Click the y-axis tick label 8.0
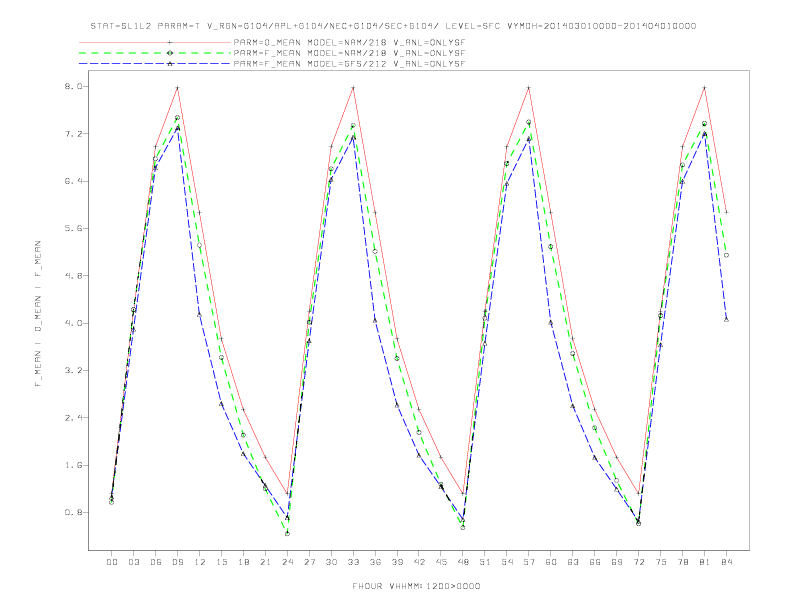This screenshot has width=792, height=612. pyautogui.click(x=73, y=86)
